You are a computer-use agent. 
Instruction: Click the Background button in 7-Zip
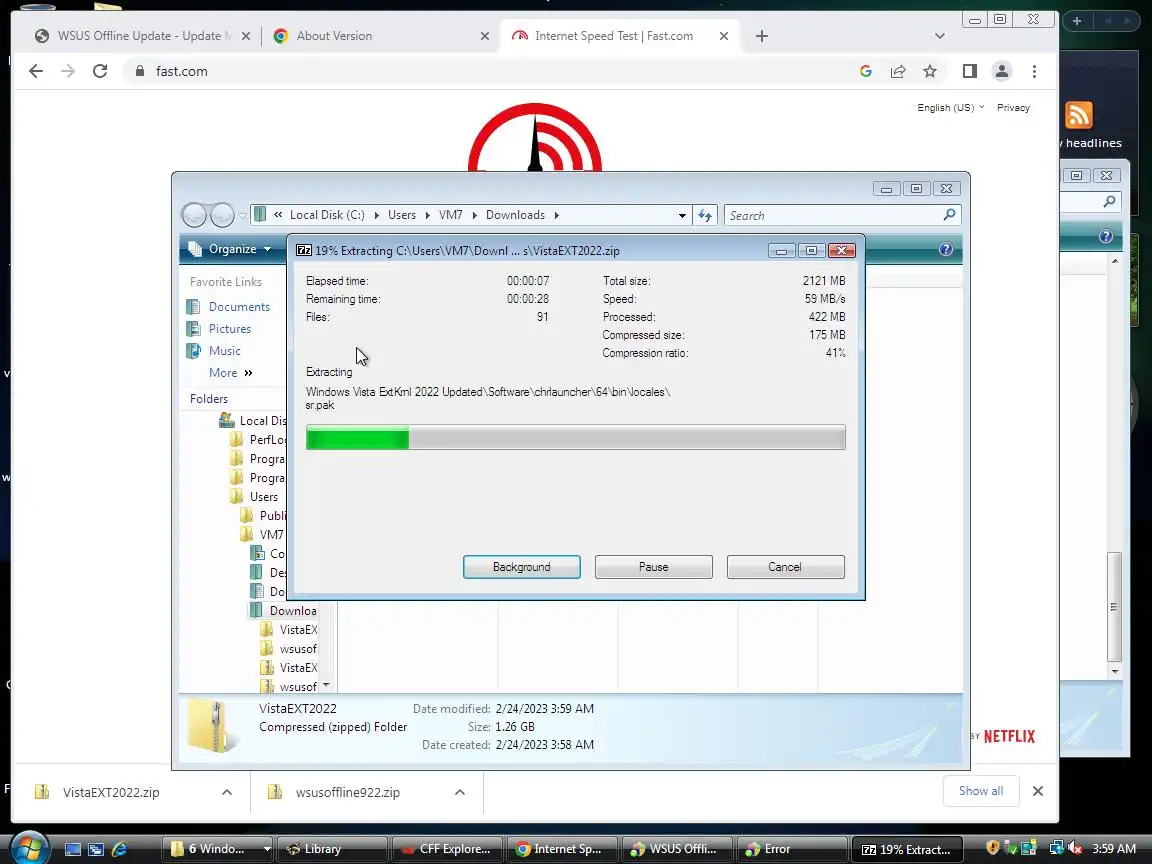pos(522,567)
